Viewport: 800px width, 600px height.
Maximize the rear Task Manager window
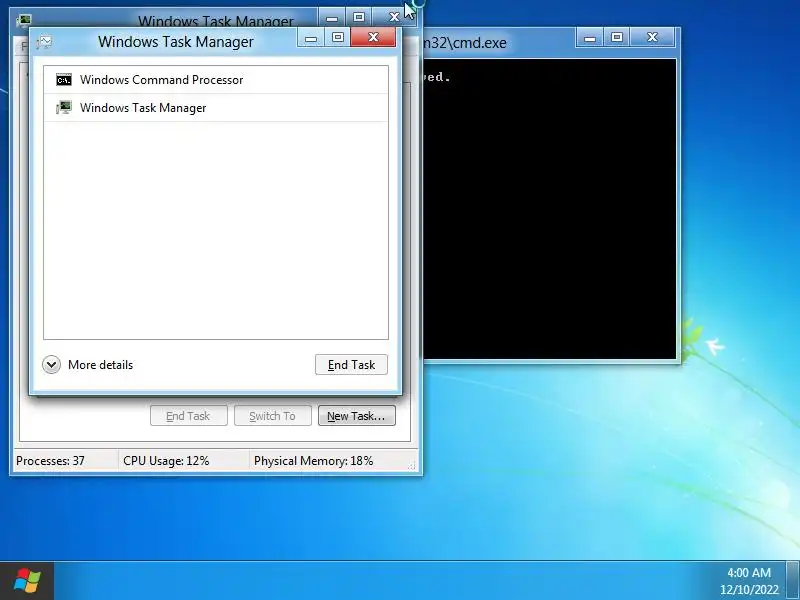point(359,17)
